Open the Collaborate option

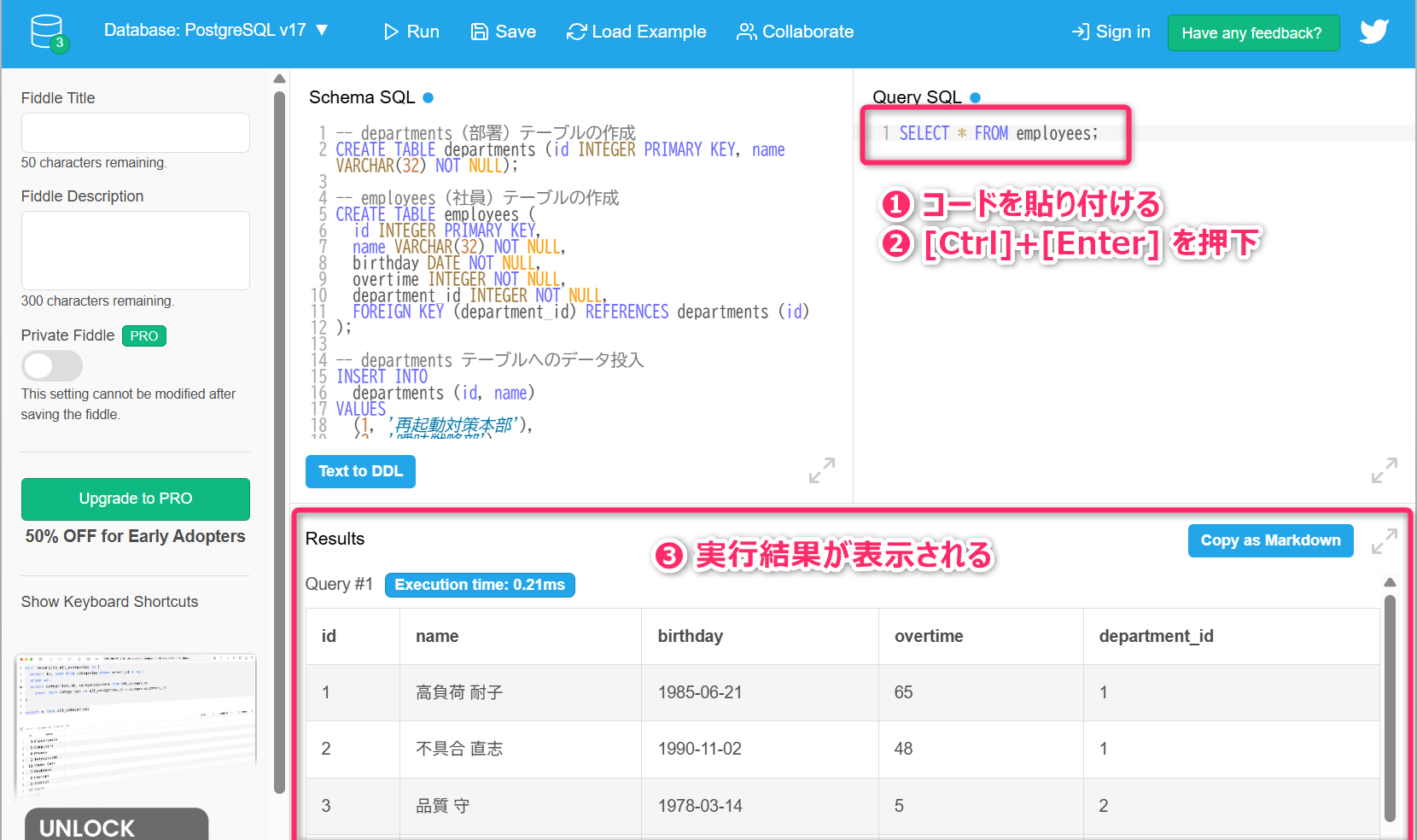pos(795,32)
